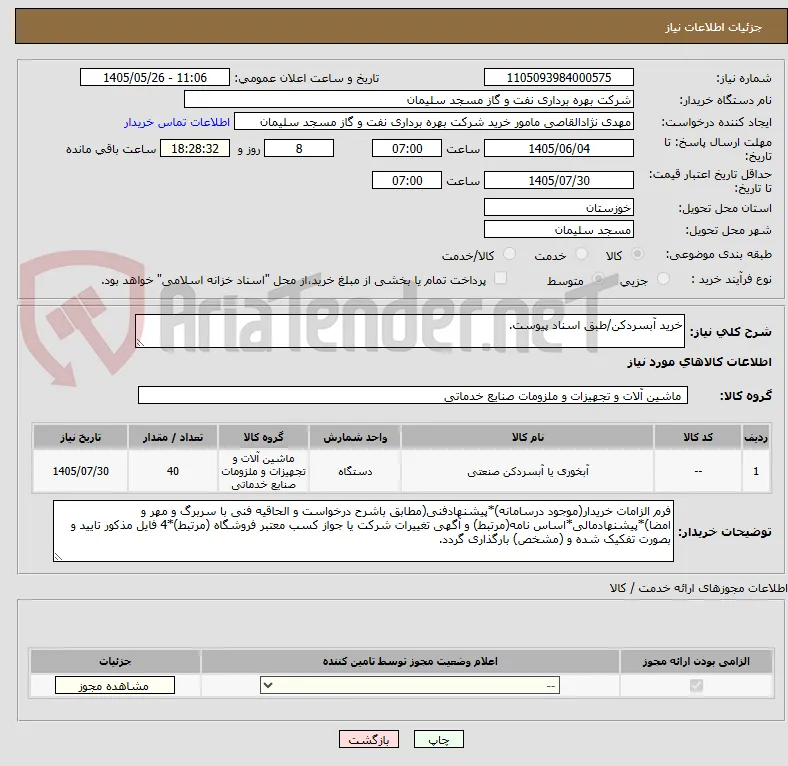The width and height of the screenshot is (788, 766).
Task: Click the remaining time field 18:28:32
Action: tap(195, 148)
